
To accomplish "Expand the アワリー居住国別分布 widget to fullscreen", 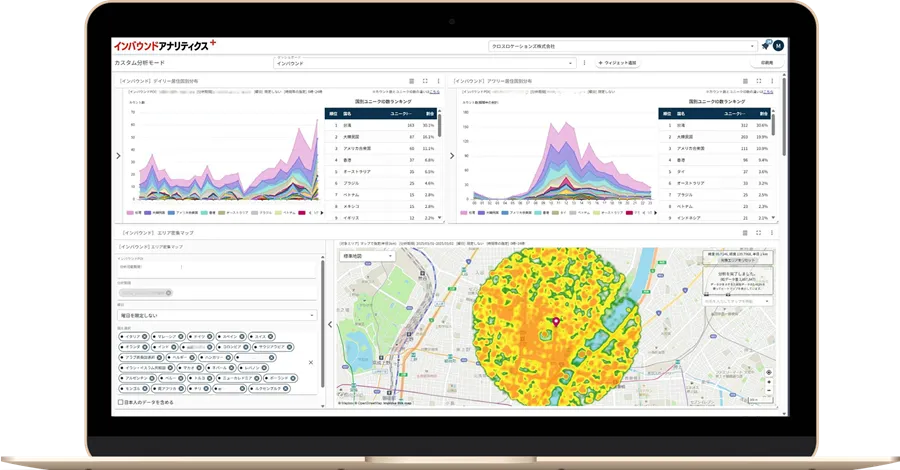I will (x=759, y=81).
